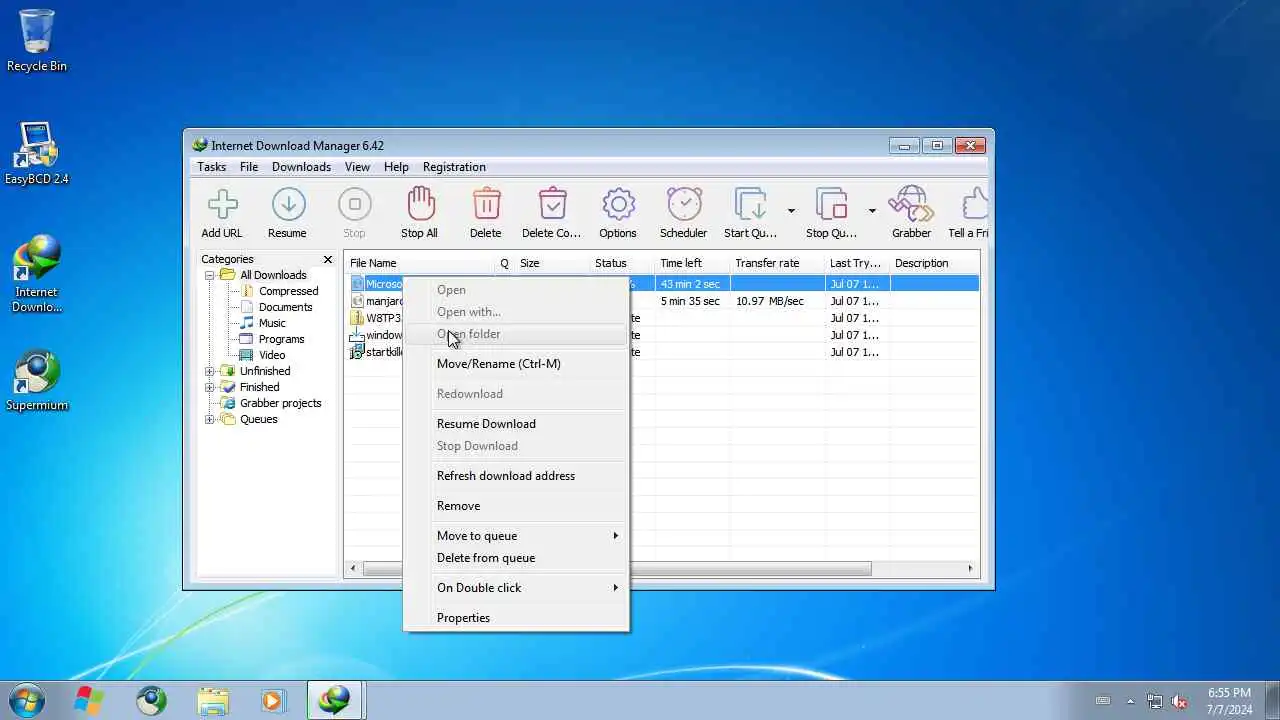The height and width of the screenshot is (720, 1280).
Task: Select EasyBCD 2.4 desktop icon
Action: point(37,153)
